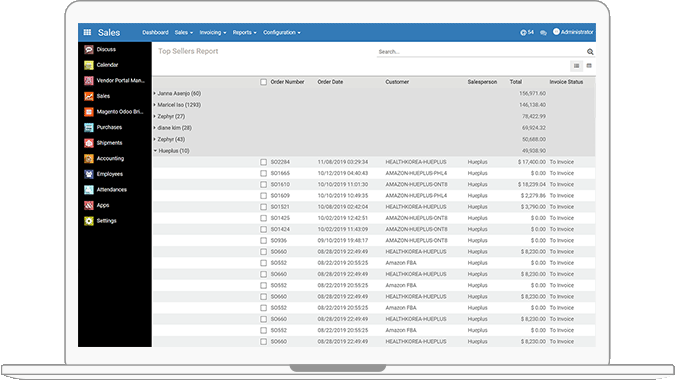Open the Invoicing dropdown menu

pos(213,33)
